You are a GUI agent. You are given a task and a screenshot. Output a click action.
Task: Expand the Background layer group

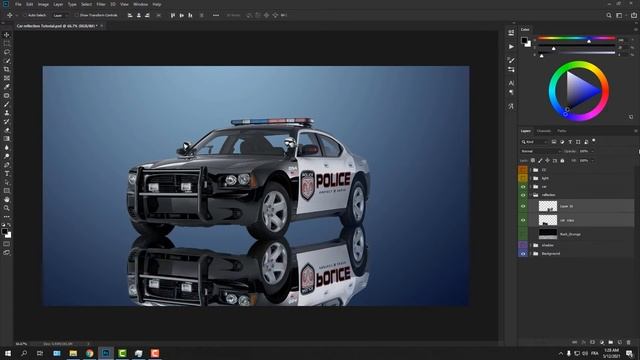pos(531,253)
